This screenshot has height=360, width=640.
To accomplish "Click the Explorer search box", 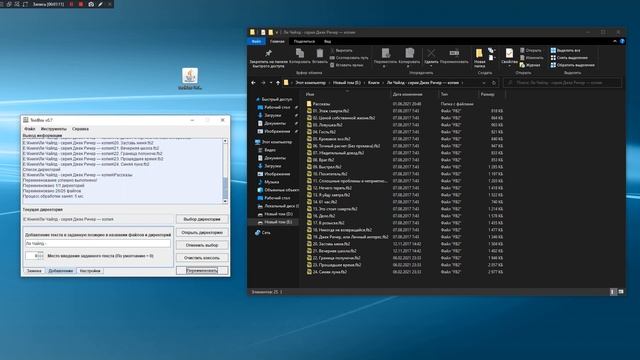I will pos(563,83).
